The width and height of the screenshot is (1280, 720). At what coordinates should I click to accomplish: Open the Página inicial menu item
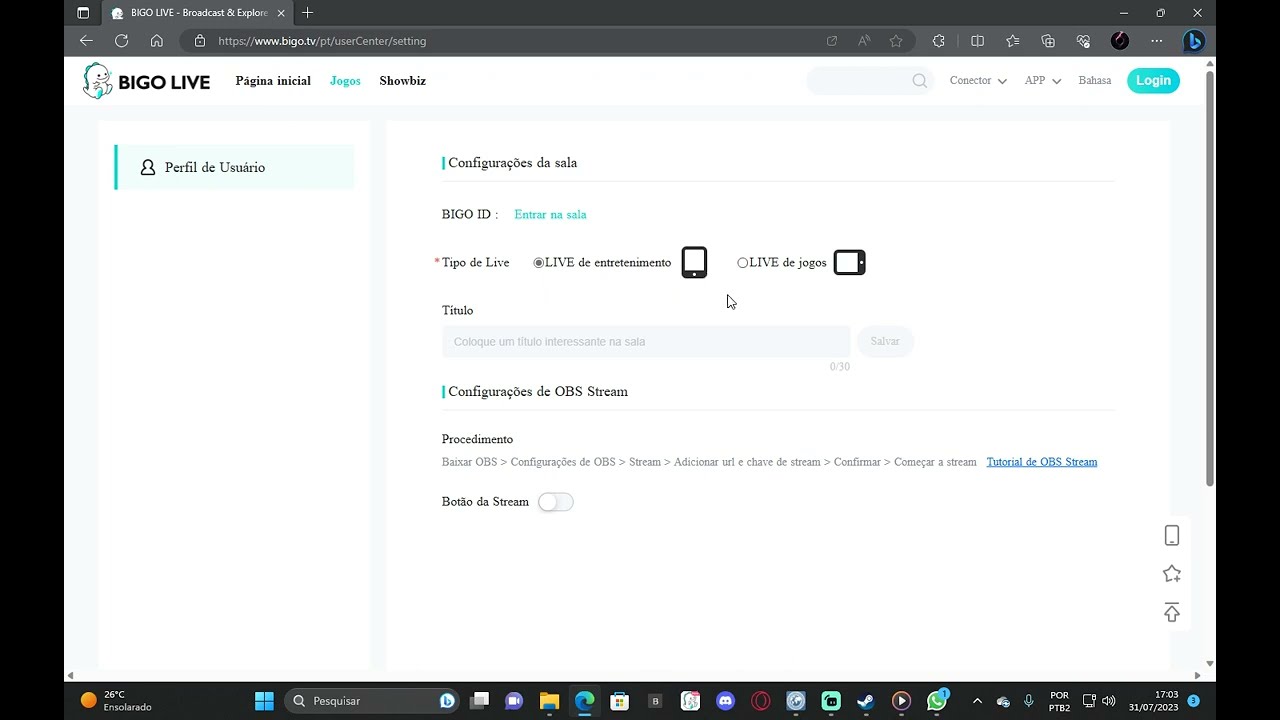(x=273, y=81)
